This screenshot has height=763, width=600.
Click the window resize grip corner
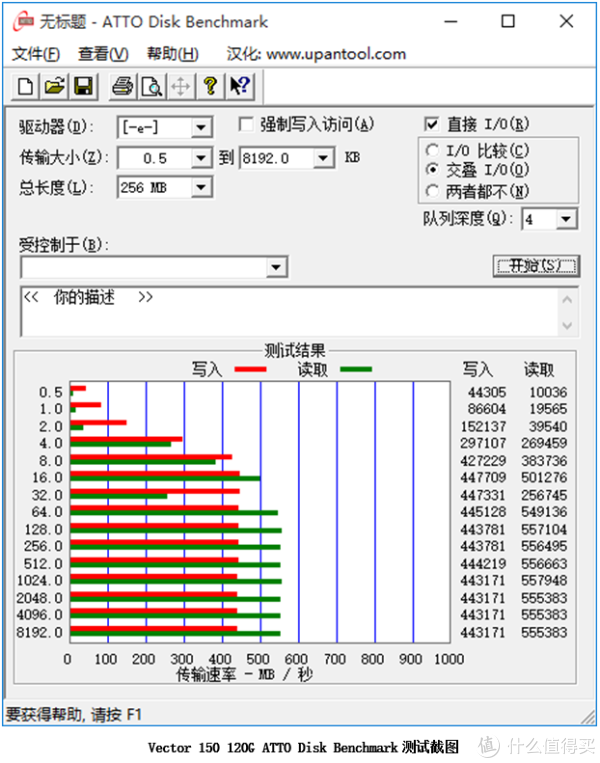588,717
